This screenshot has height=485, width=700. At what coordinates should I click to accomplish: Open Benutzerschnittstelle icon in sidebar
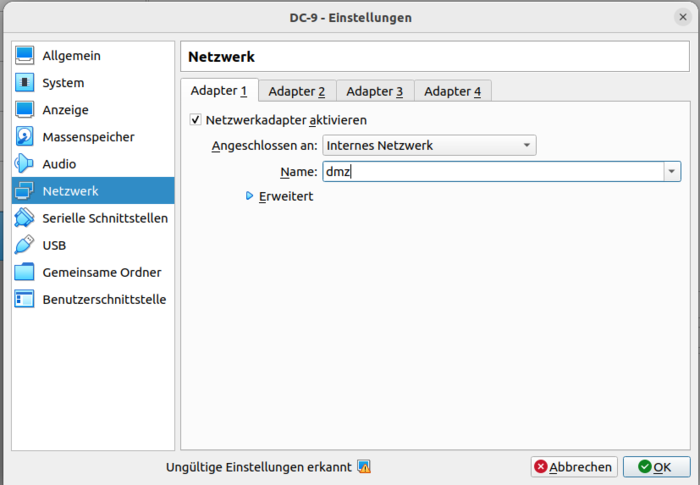click(25, 299)
